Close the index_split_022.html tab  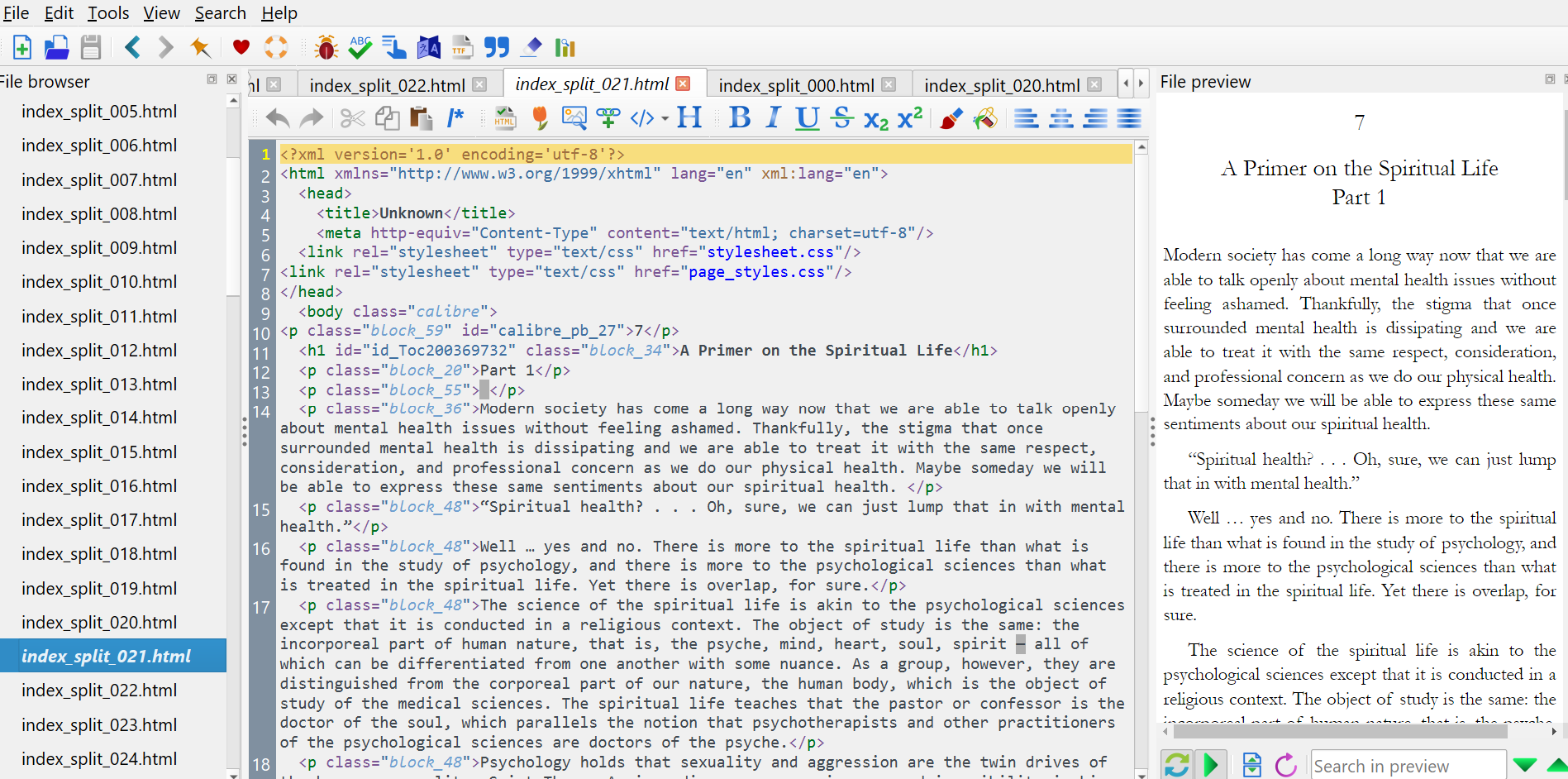point(479,84)
